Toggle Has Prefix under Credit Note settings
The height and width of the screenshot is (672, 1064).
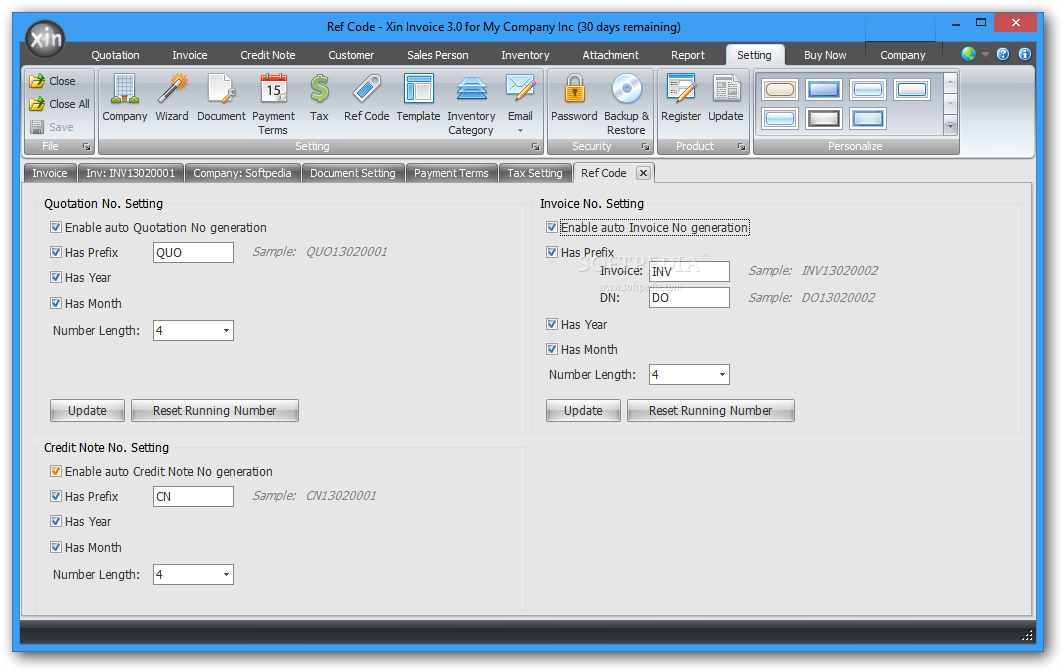pos(56,496)
